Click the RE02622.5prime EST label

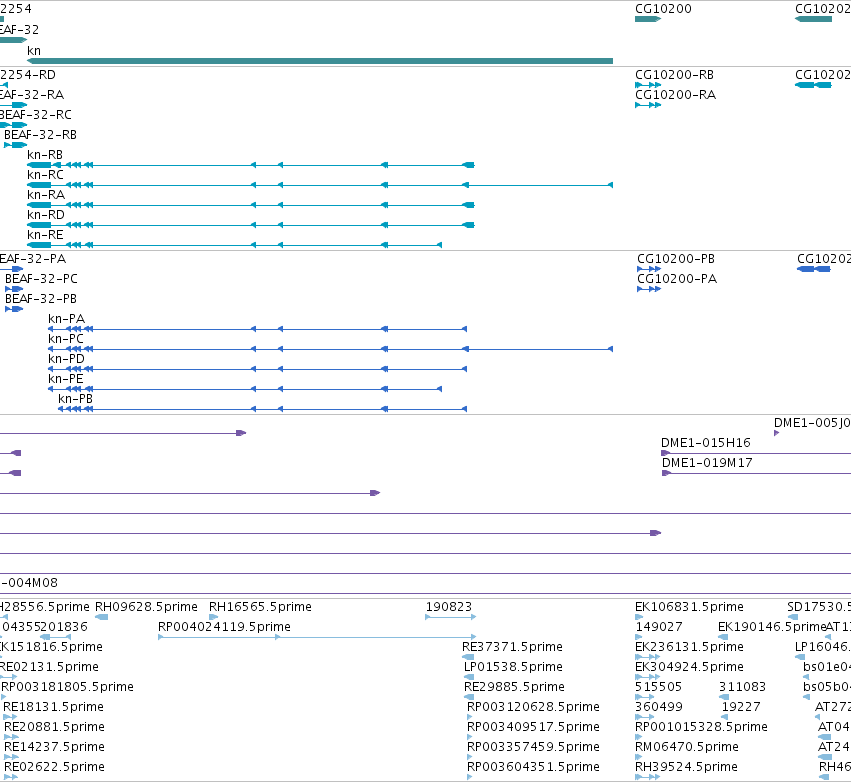(x=54, y=767)
